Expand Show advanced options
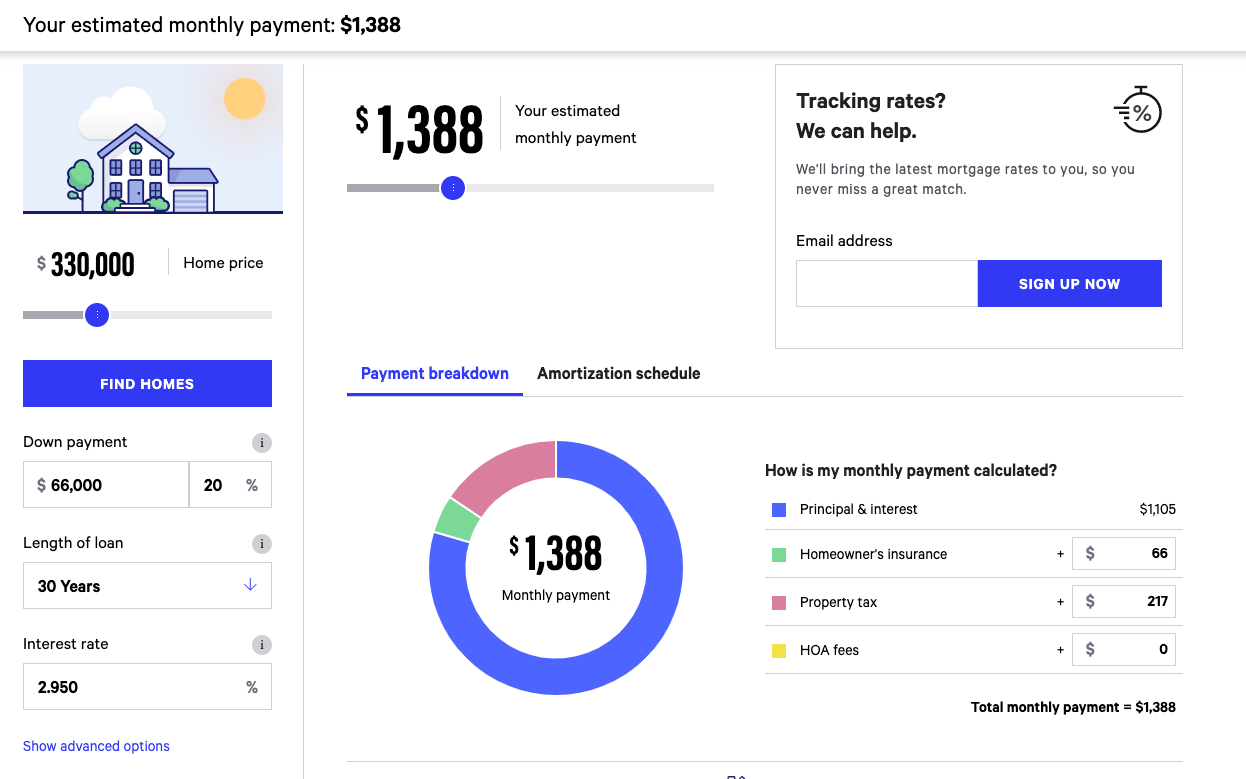This screenshot has width=1246, height=779. pyautogui.click(x=96, y=746)
